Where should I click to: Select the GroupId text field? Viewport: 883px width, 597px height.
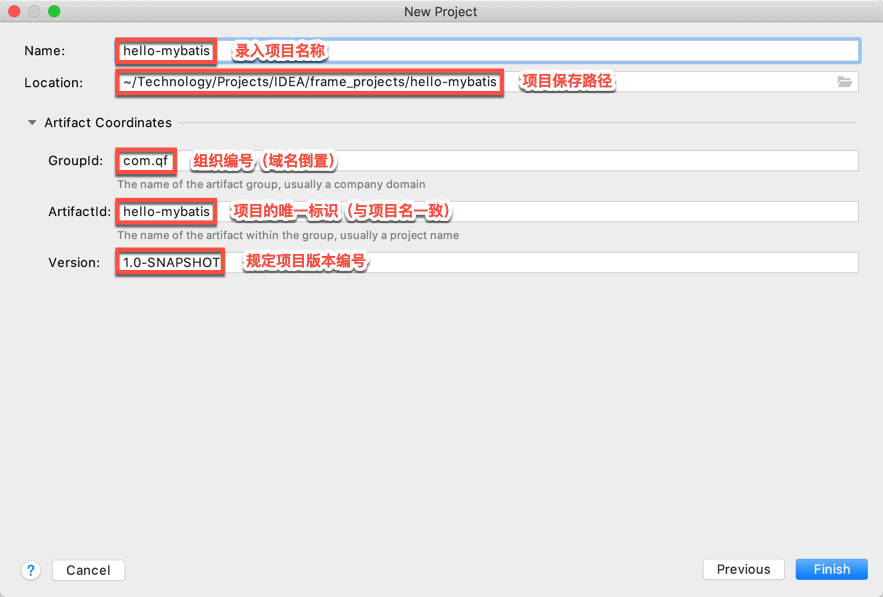click(488, 161)
